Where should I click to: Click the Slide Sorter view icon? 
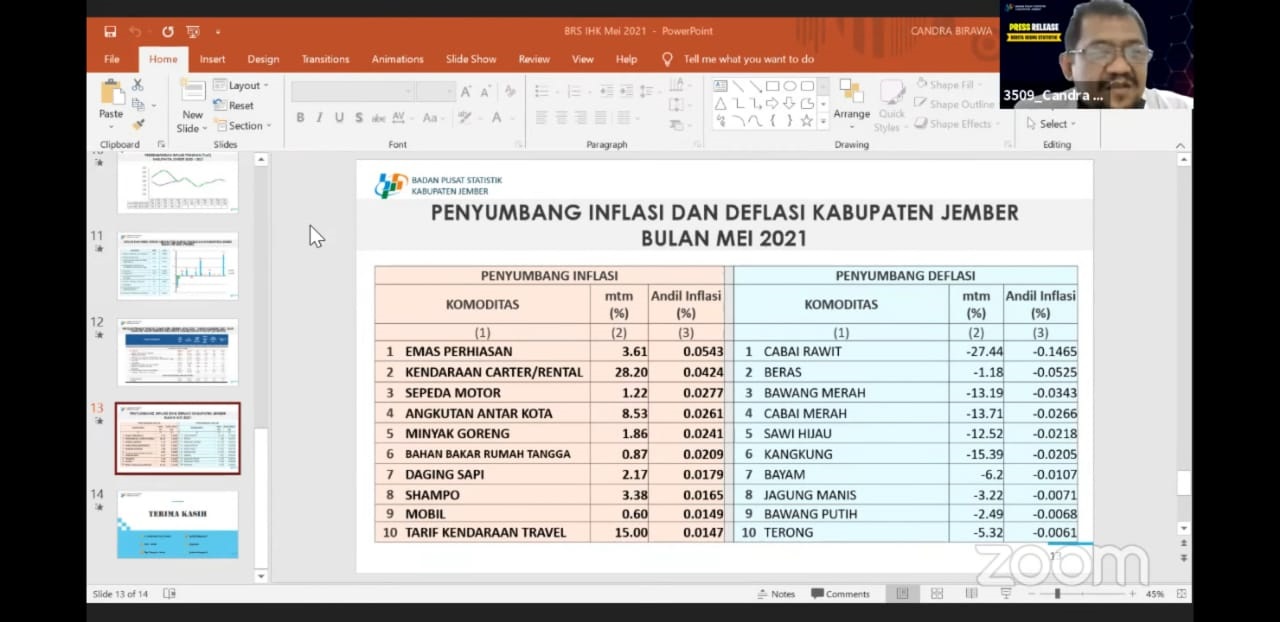[x=936, y=593]
